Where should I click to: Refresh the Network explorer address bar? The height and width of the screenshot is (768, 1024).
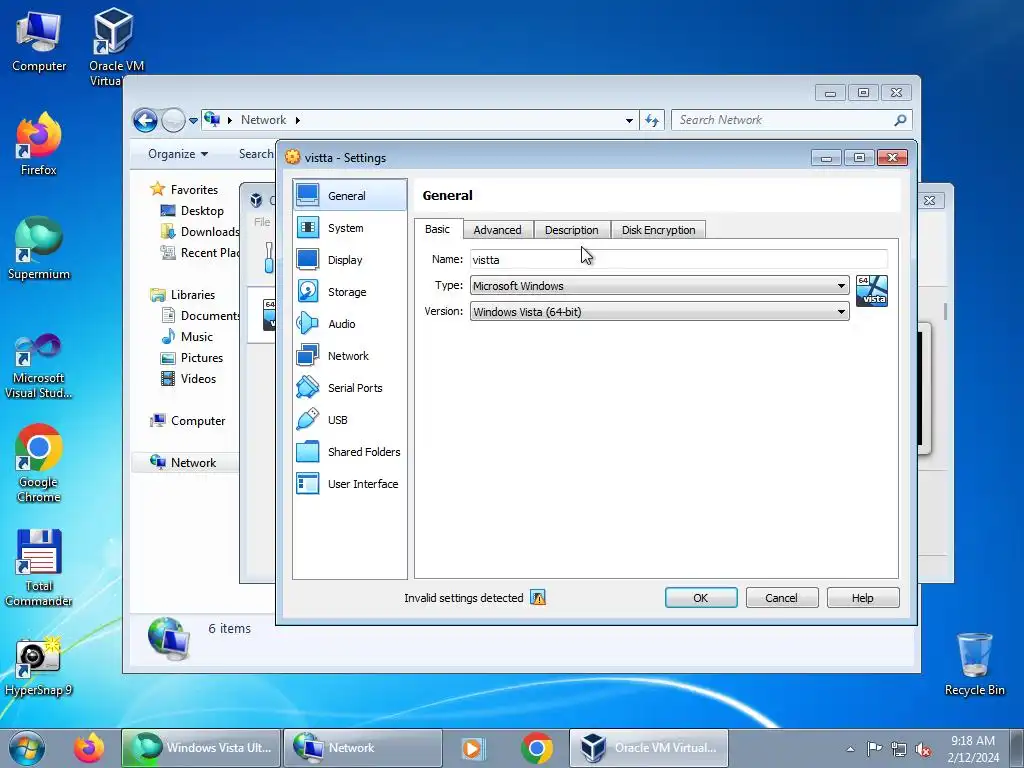point(652,120)
